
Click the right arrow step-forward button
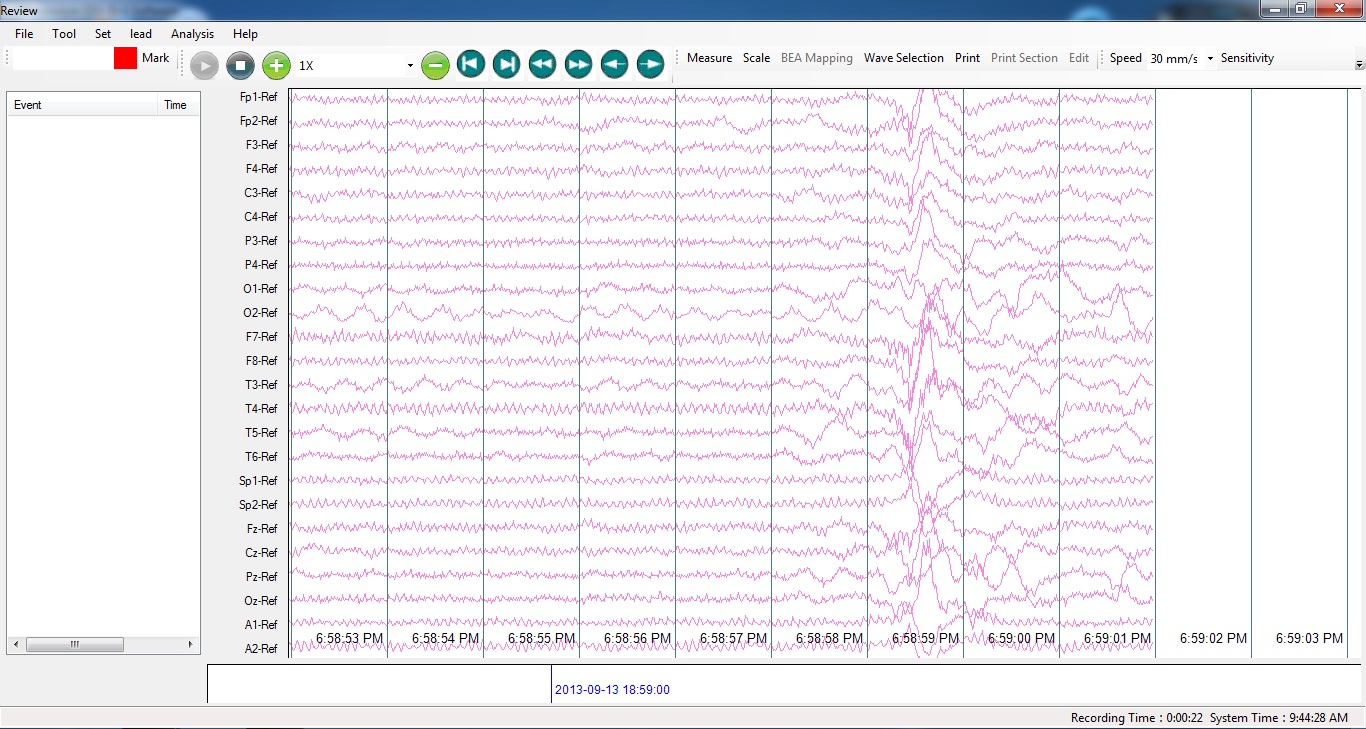[651, 65]
